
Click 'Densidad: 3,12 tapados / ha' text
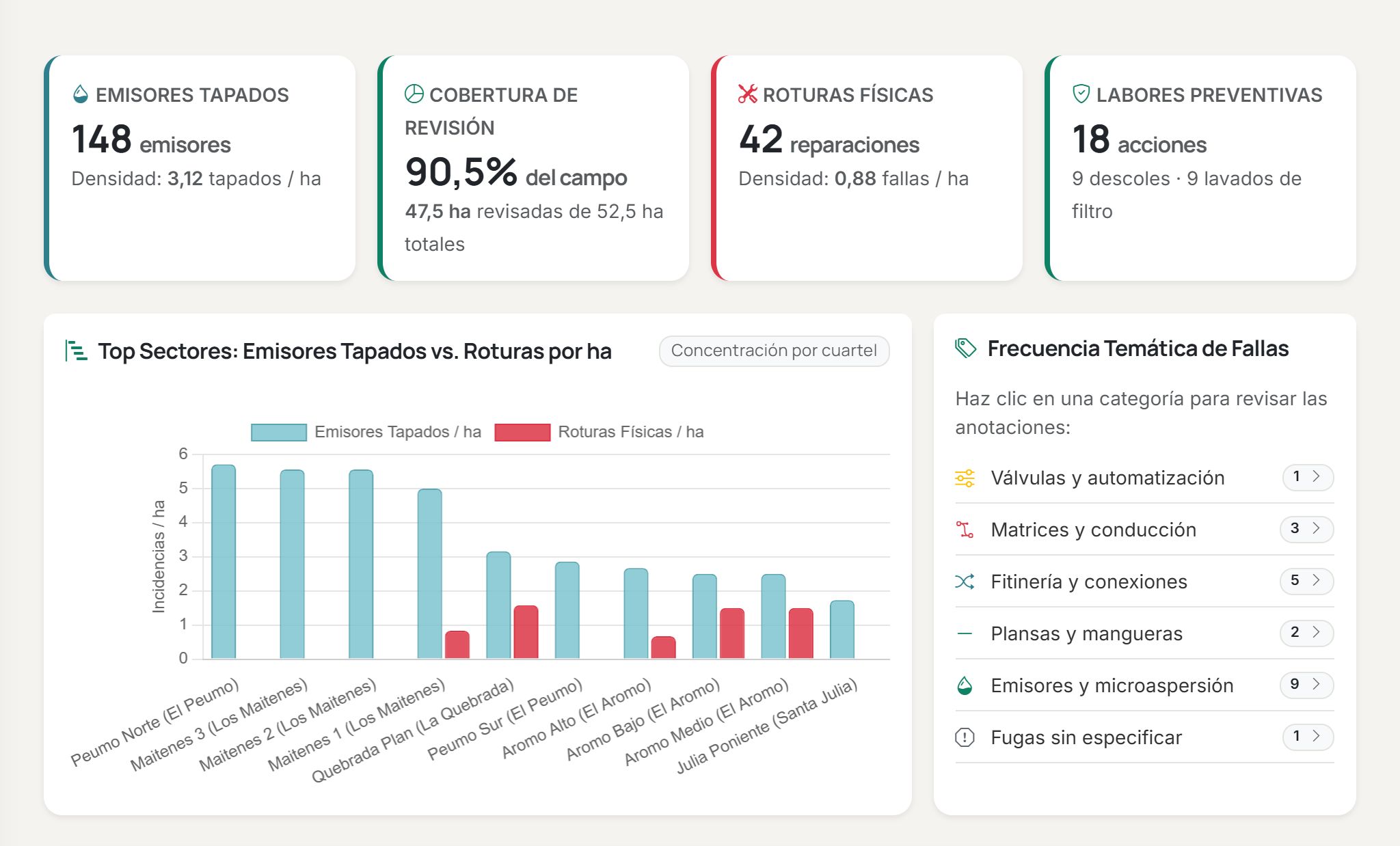tap(196, 179)
